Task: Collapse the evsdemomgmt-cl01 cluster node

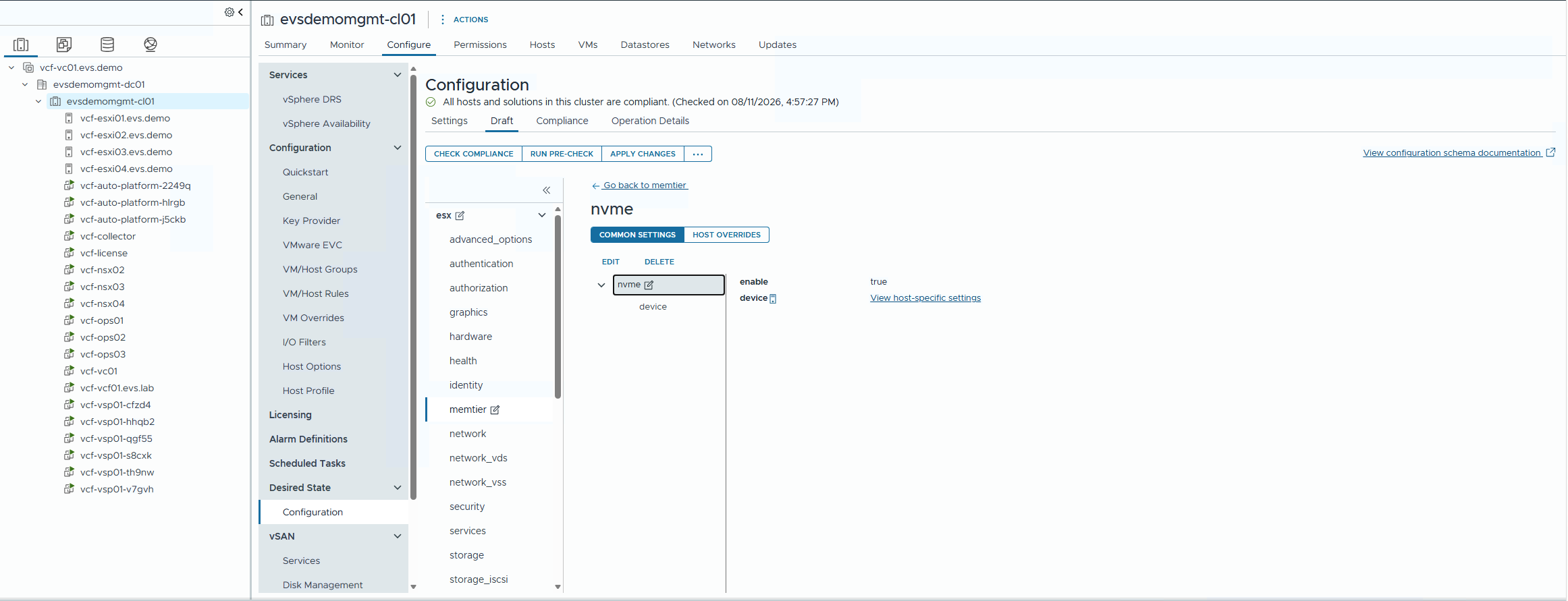Action: click(38, 101)
